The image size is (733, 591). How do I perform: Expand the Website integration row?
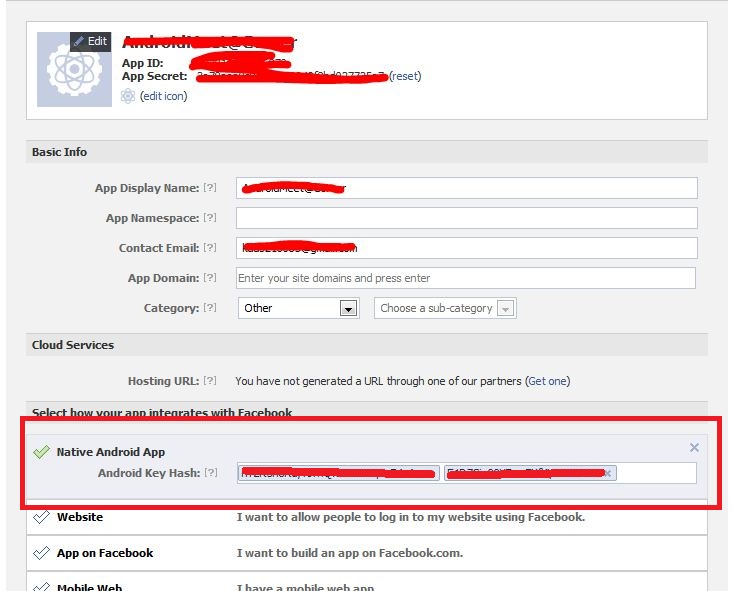pyautogui.click(x=367, y=517)
